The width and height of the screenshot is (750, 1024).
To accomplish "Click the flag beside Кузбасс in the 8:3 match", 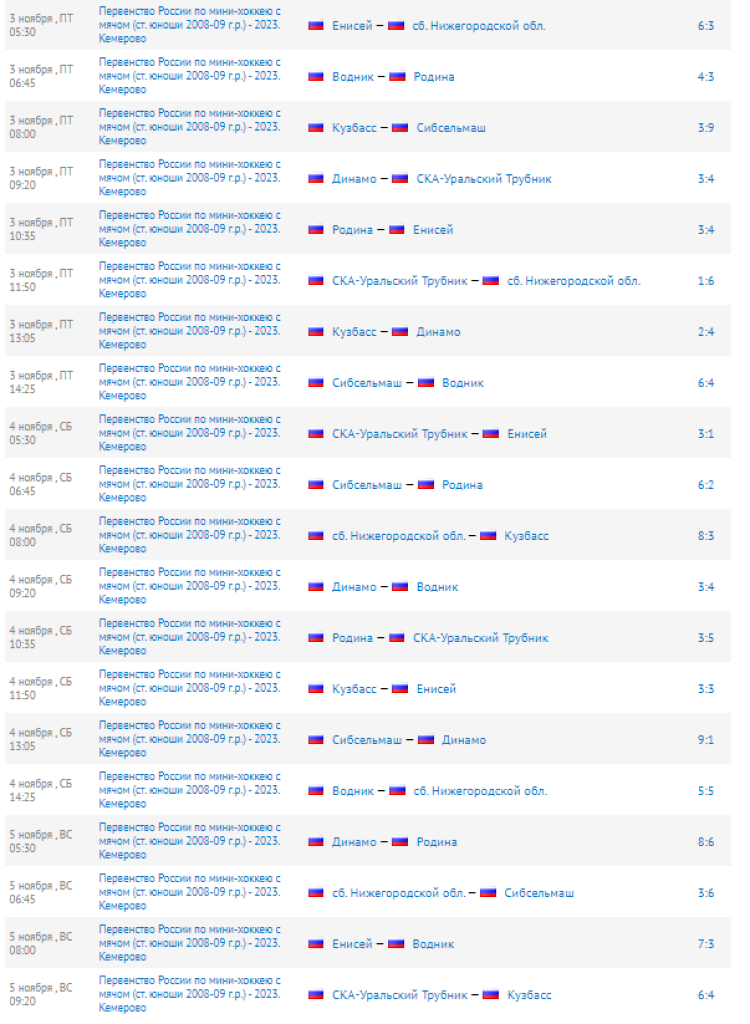I will pyautogui.click(x=488, y=535).
